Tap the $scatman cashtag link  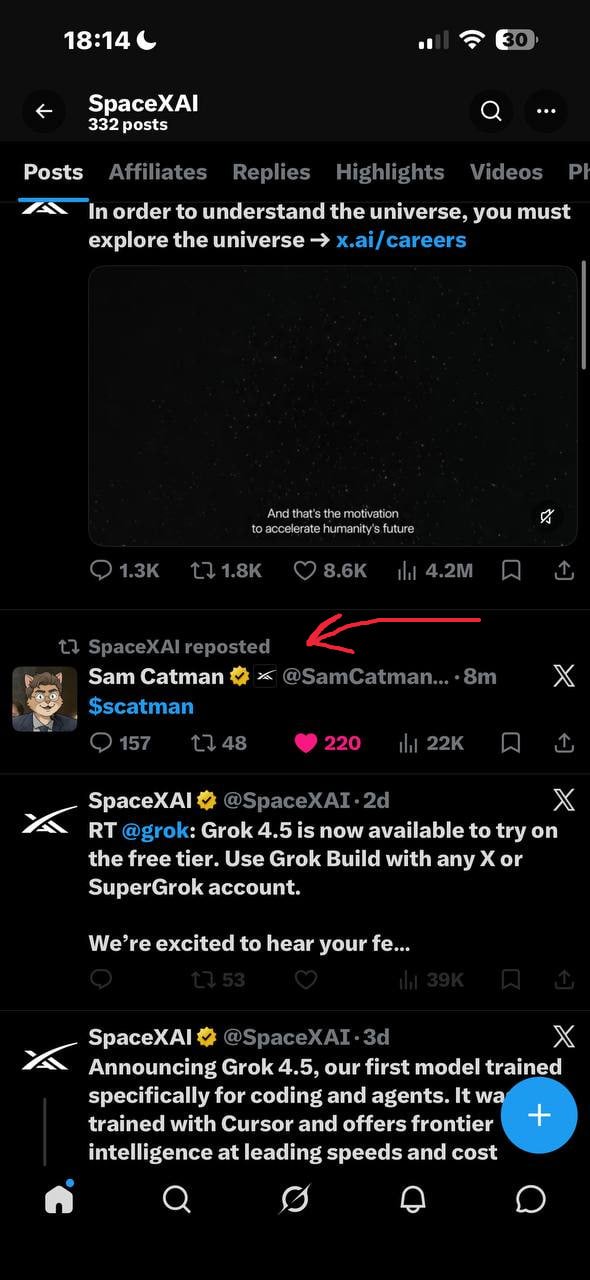(141, 706)
